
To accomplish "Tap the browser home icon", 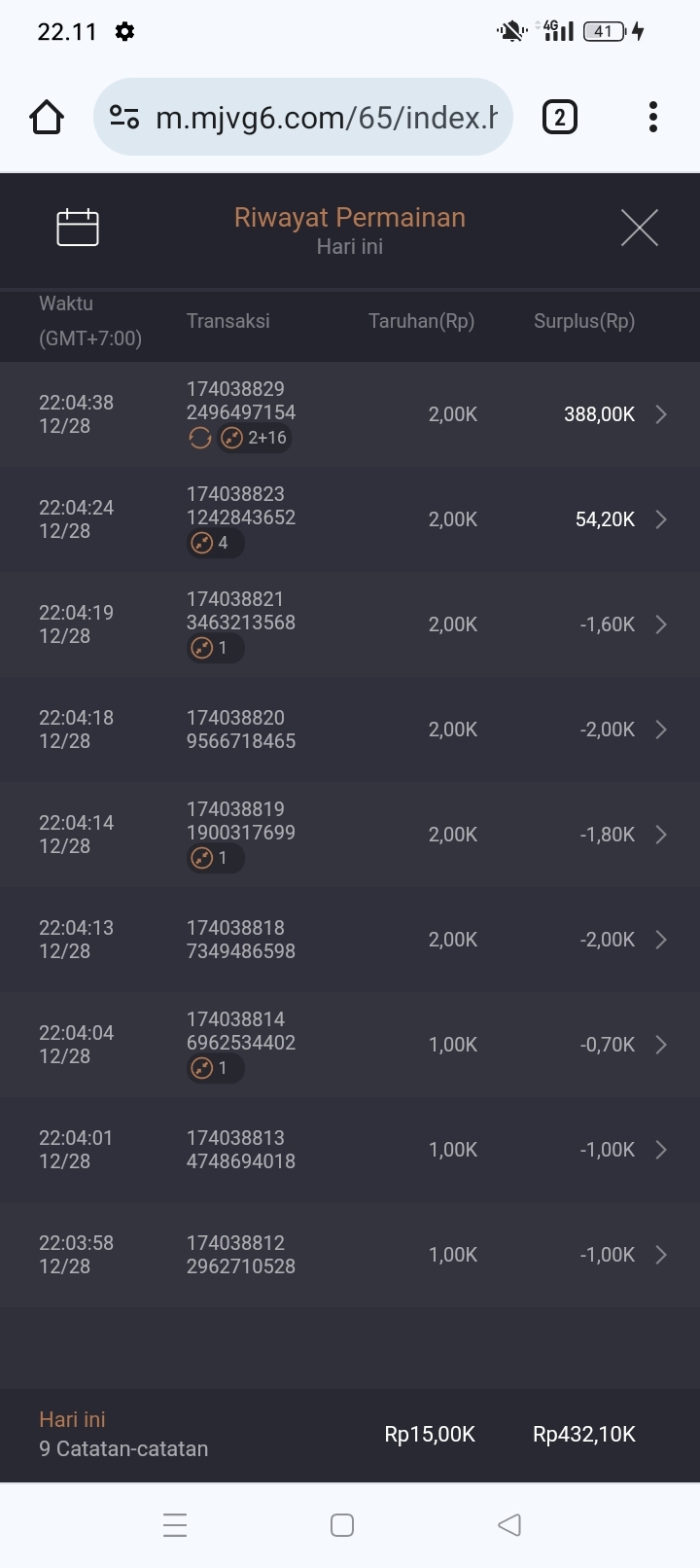I will (x=47, y=118).
